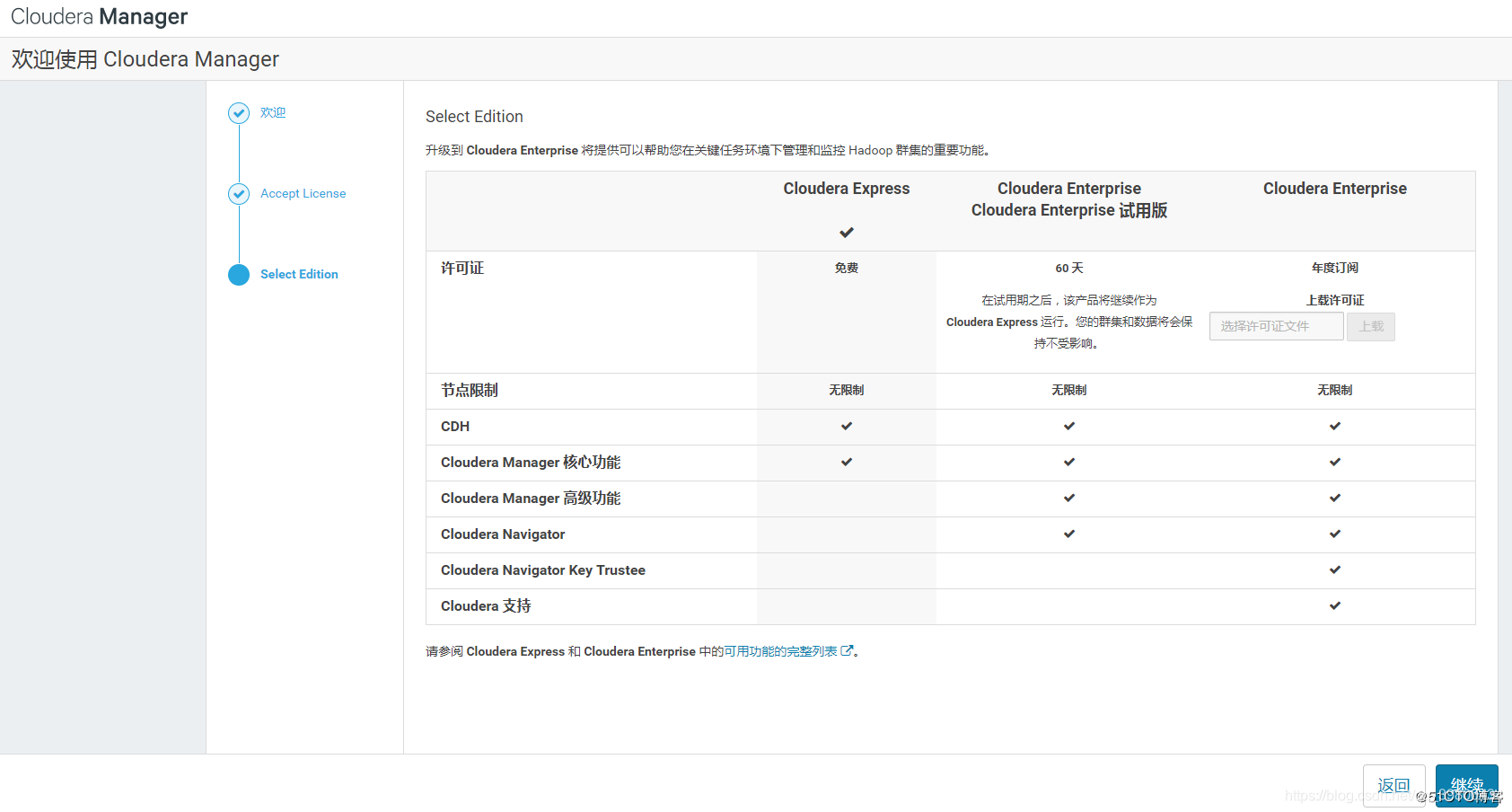Click the Cloudera 支持 row label
Screen dimensions: 1512x812
click(x=486, y=605)
